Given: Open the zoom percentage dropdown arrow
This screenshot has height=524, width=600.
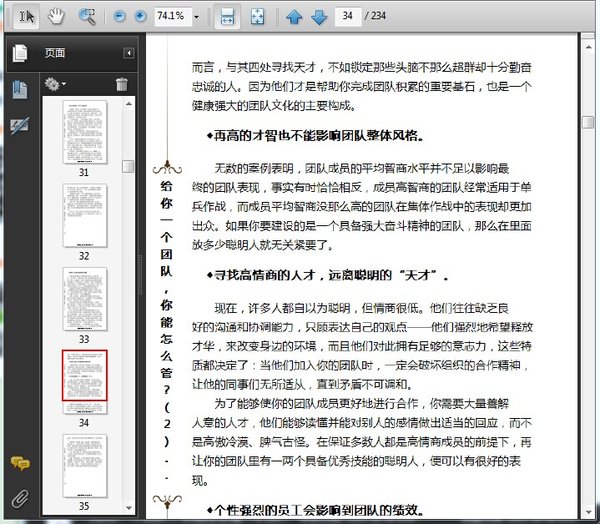Looking at the screenshot, I should (x=196, y=17).
